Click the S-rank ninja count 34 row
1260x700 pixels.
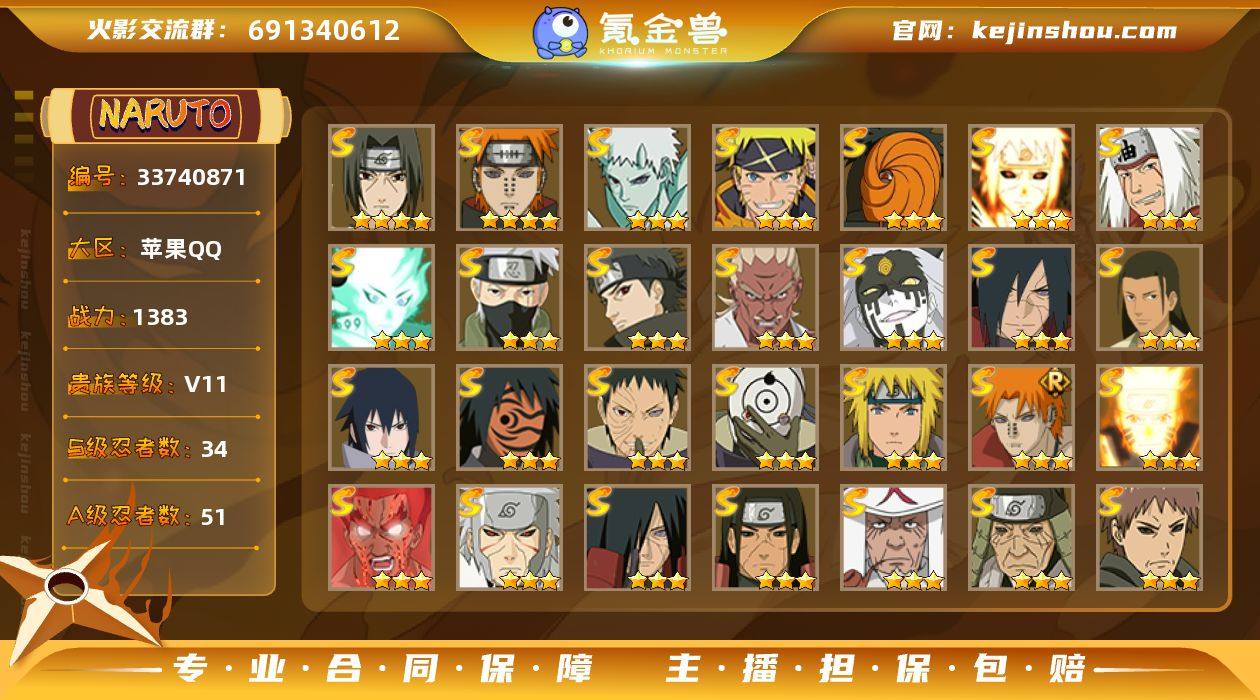(162, 448)
